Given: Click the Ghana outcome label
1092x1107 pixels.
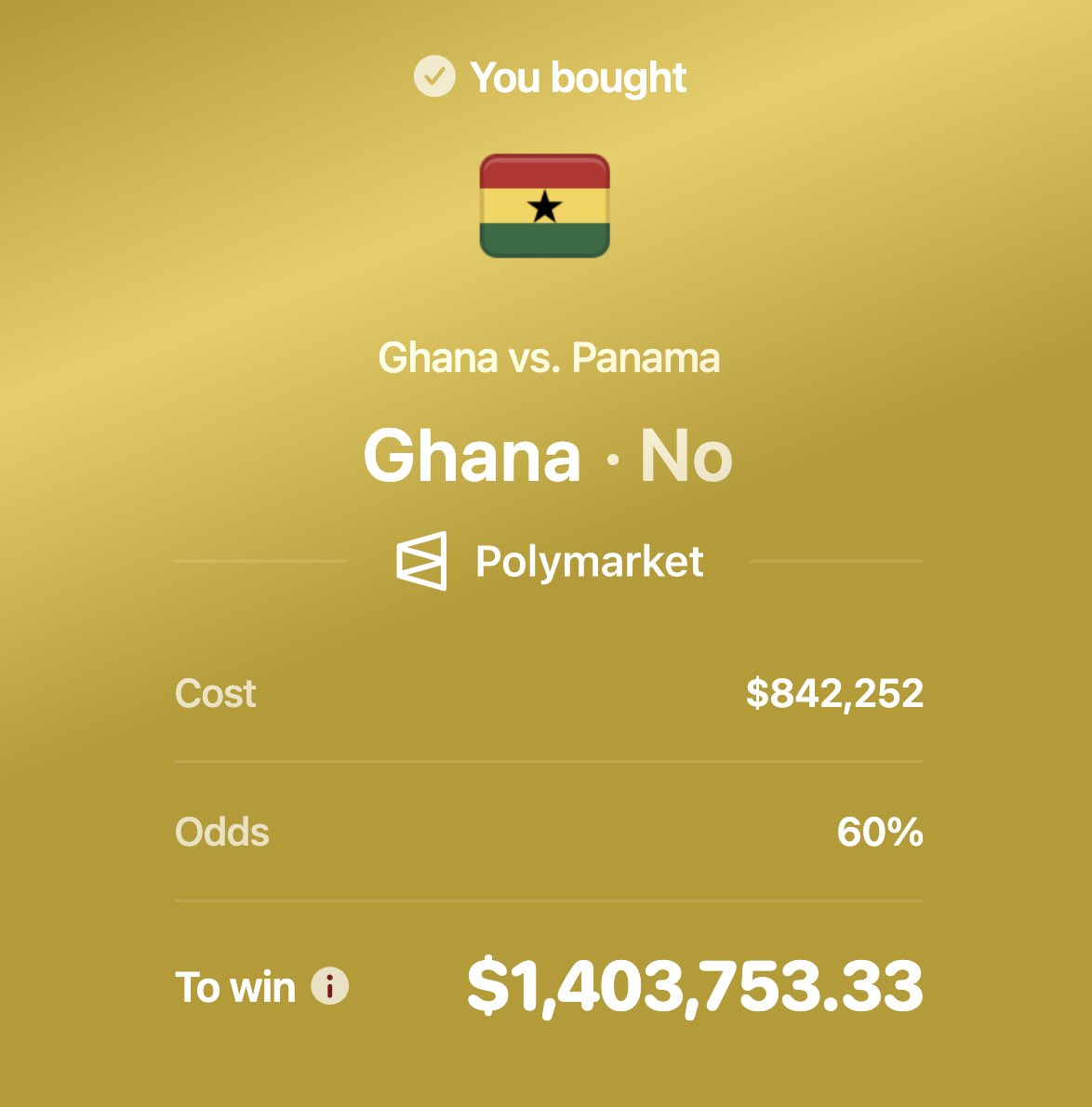Looking at the screenshot, I should pos(472,456).
